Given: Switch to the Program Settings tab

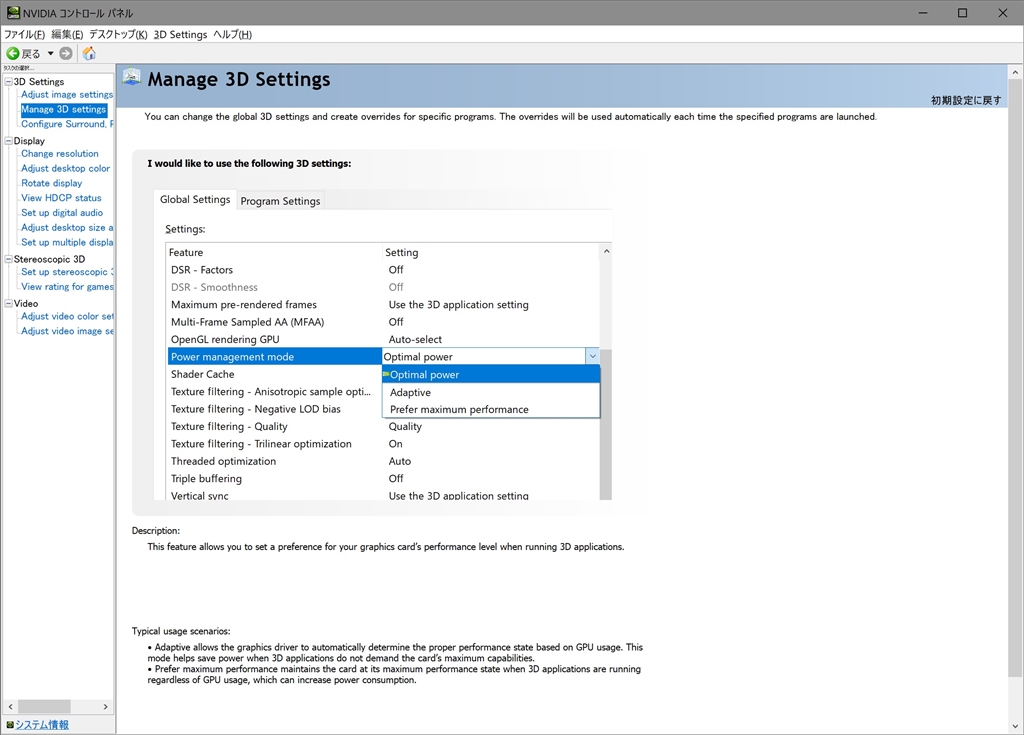Looking at the screenshot, I should point(280,201).
